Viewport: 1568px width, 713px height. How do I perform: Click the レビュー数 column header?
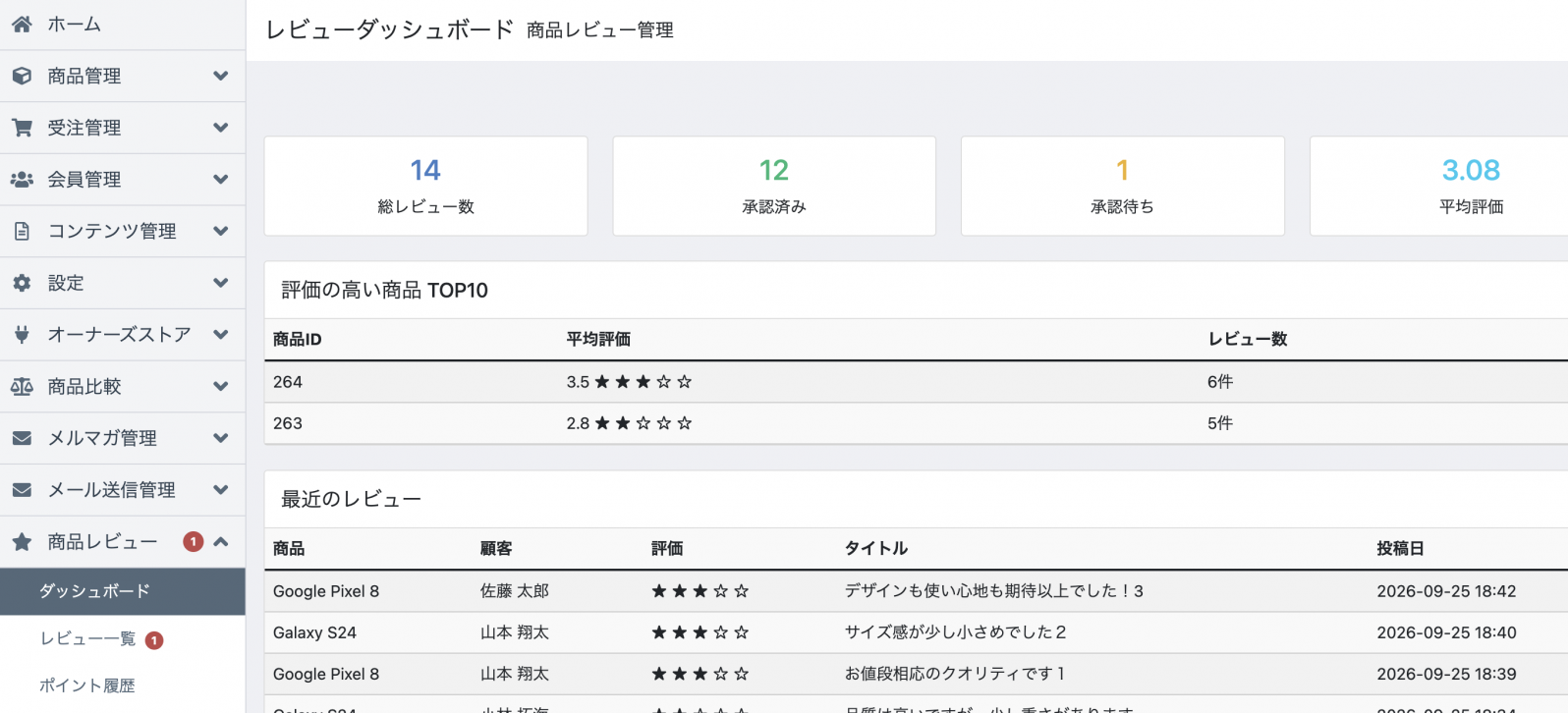click(1248, 339)
